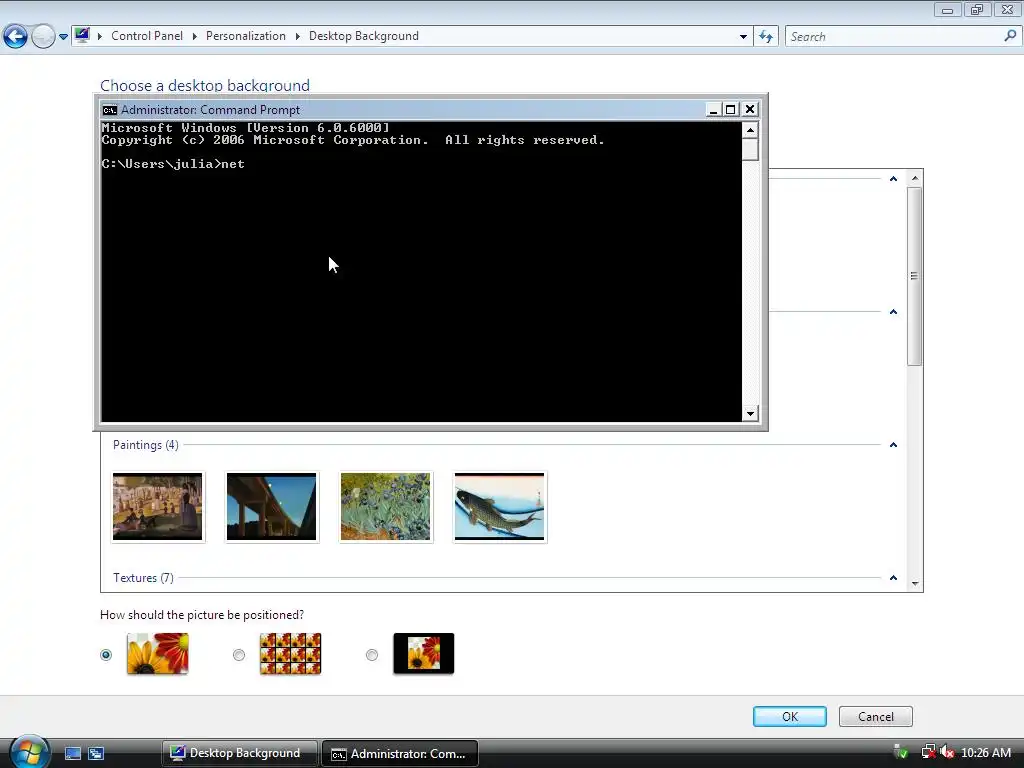The height and width of the screenshot is (768, 1024).
Task: Confirm with the OK button
Action: pyautogui.click(x=790, y=716)
